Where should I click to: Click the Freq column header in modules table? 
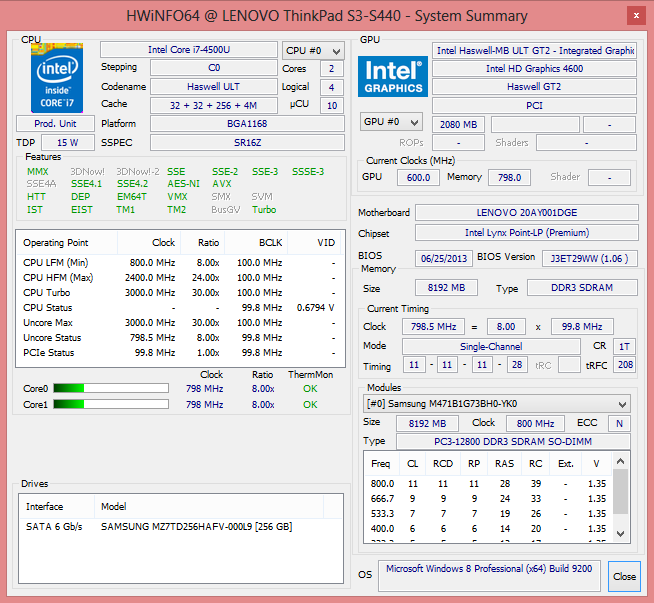pos(381,464)
